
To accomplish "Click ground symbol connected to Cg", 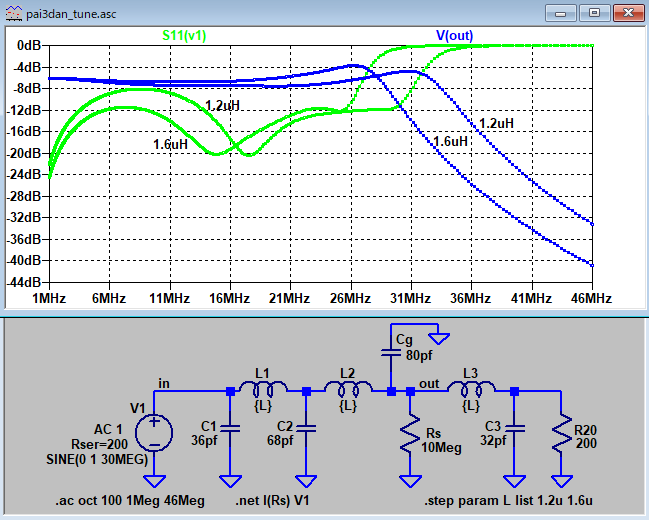I will [x=439, y=339].
